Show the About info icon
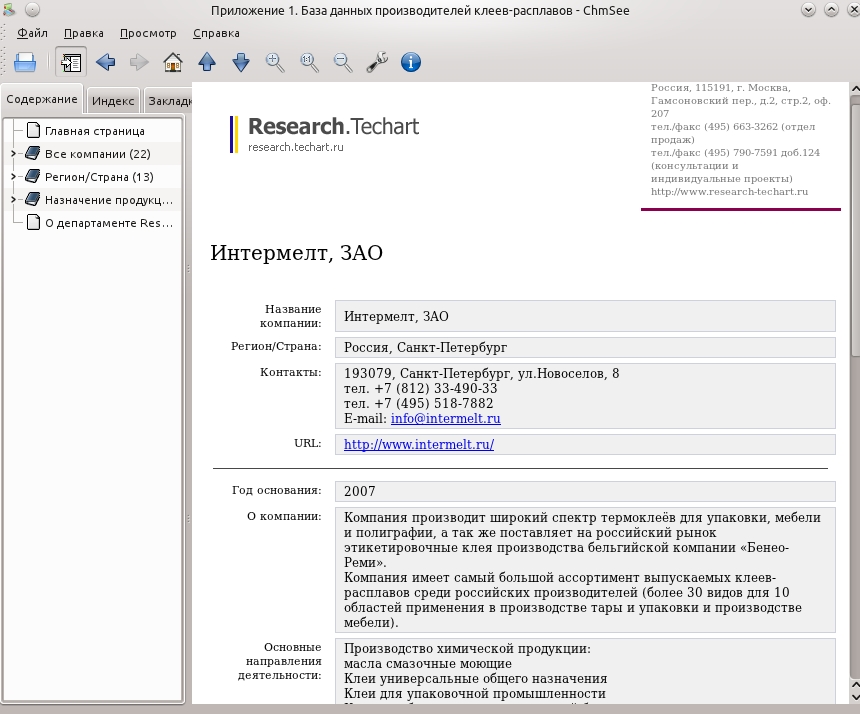Screen dimensions: 860x714 click(x=411, y=62)
